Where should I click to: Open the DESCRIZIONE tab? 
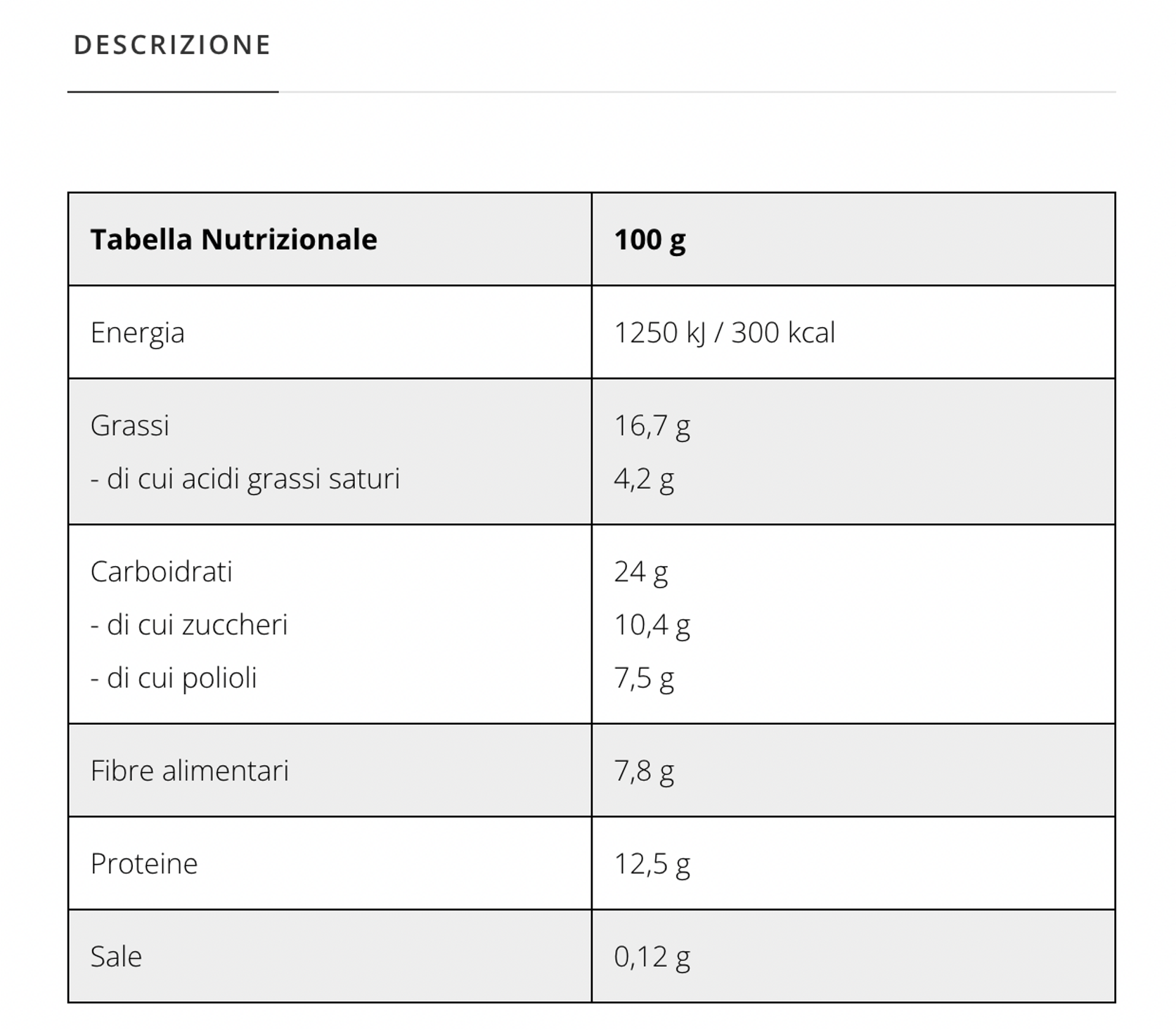pos(172,46)
